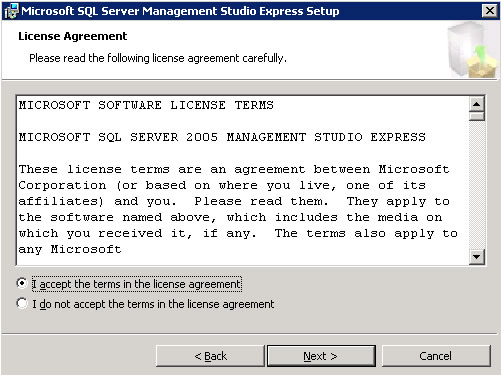Screen dimensions: 501x375
Task: Click the 'Please read the following' instruction text
Action: [158, 58]
